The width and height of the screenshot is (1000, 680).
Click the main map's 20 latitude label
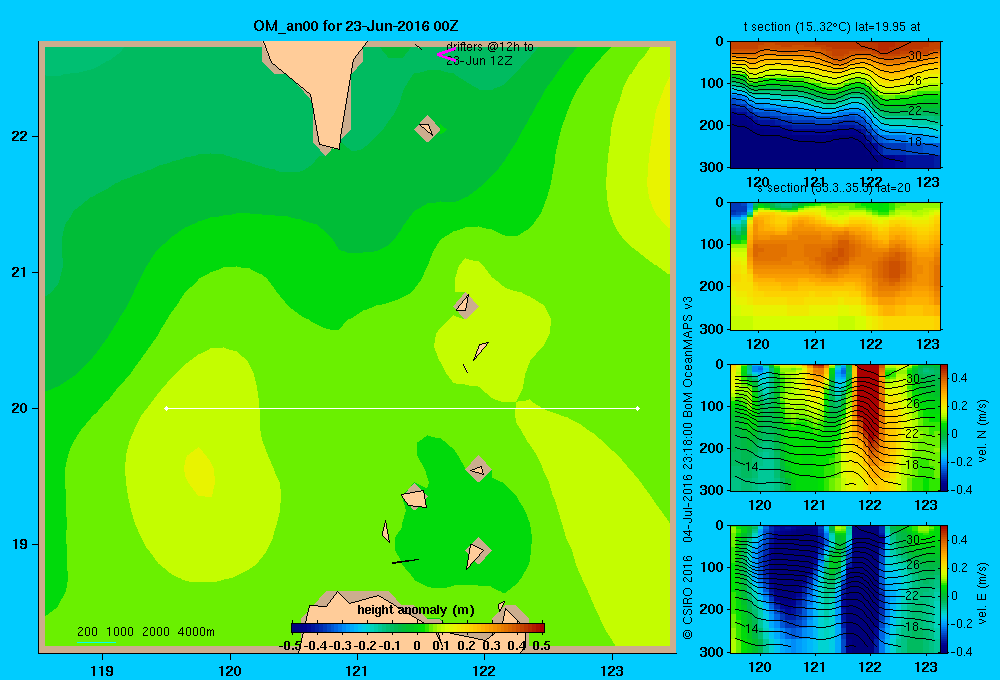click(x=20, y=408)
